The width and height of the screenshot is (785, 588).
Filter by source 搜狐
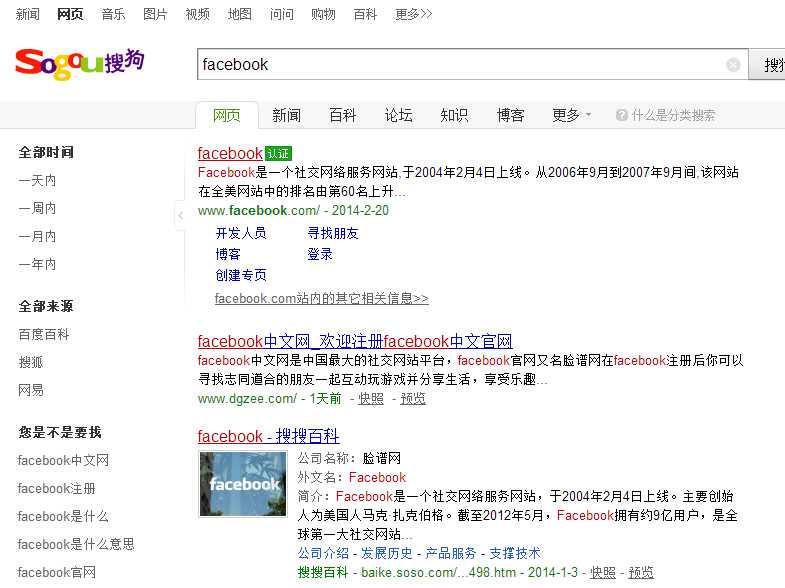[31, 362]
